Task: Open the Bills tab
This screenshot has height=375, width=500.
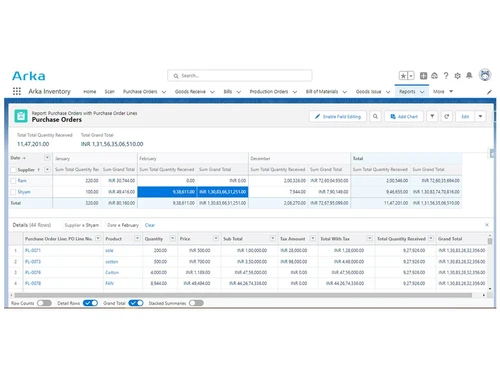Action: 228,92
